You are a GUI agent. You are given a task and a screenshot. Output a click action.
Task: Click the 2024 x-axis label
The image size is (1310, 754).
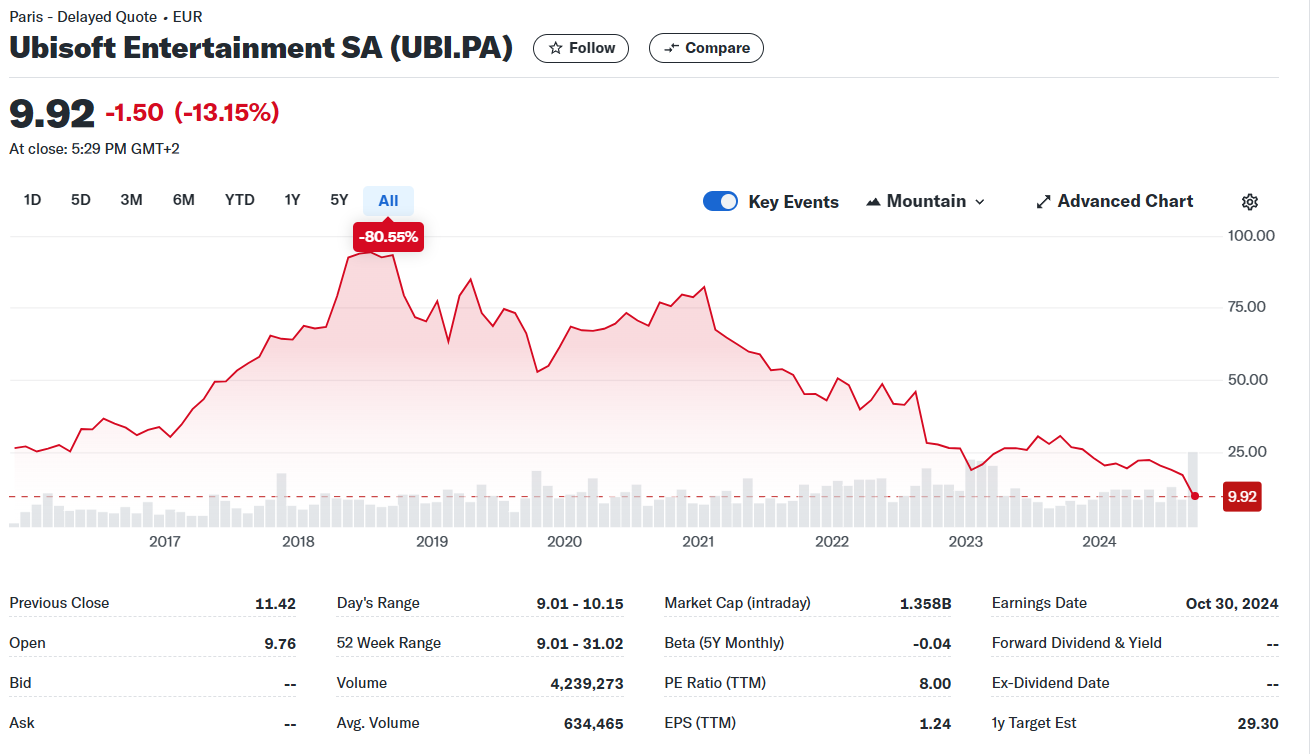pyautogui.click(x=1099, y=542)
